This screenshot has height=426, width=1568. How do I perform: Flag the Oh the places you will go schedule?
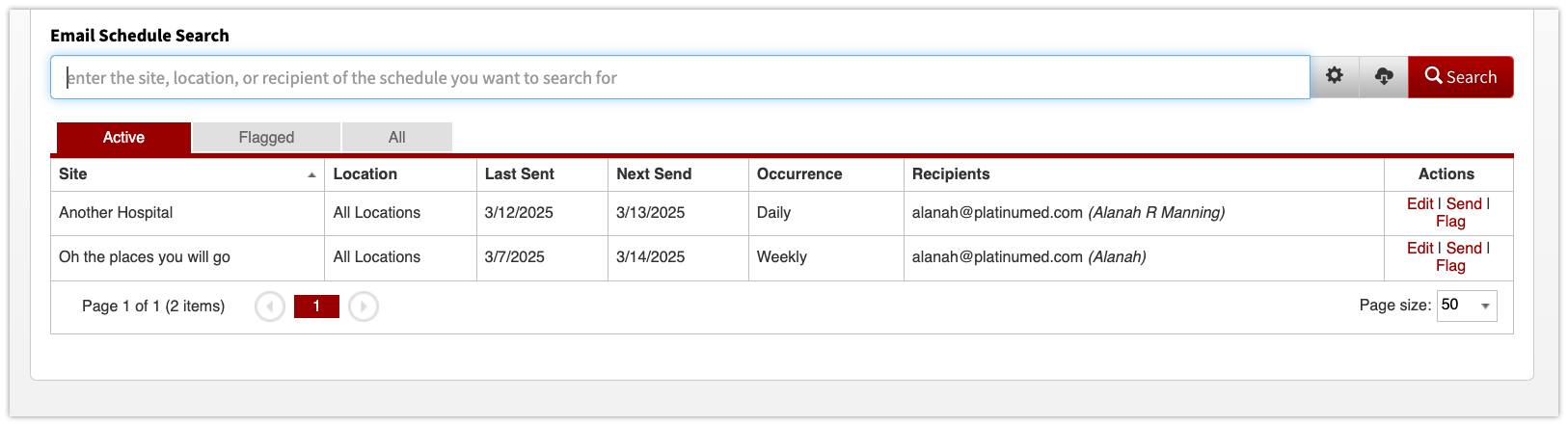coord(1450,266)
